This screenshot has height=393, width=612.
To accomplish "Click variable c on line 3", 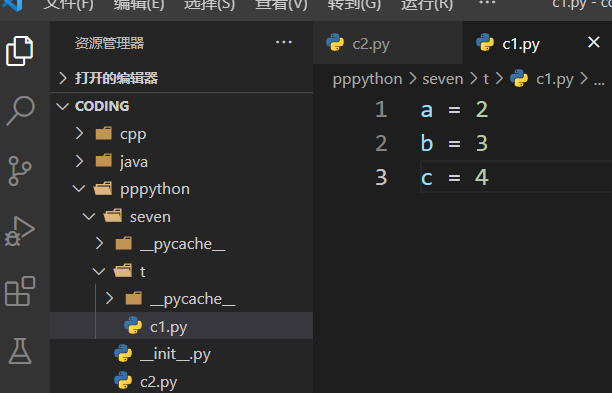I will 427,178.
